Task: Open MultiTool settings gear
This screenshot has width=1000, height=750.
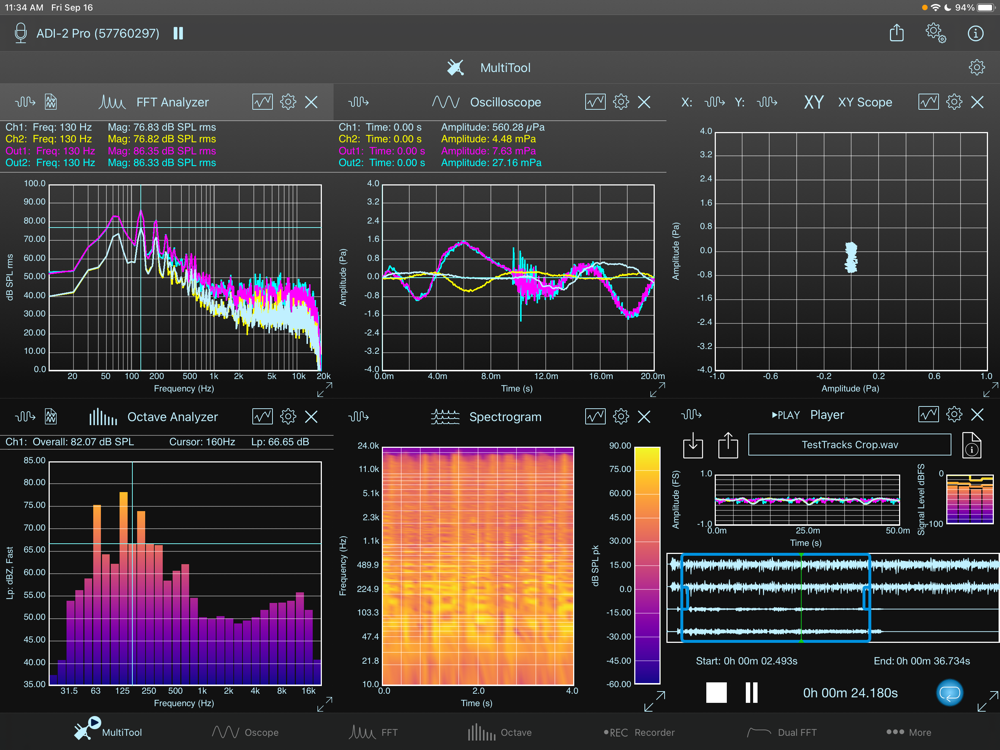Action: tap(976, 68)
